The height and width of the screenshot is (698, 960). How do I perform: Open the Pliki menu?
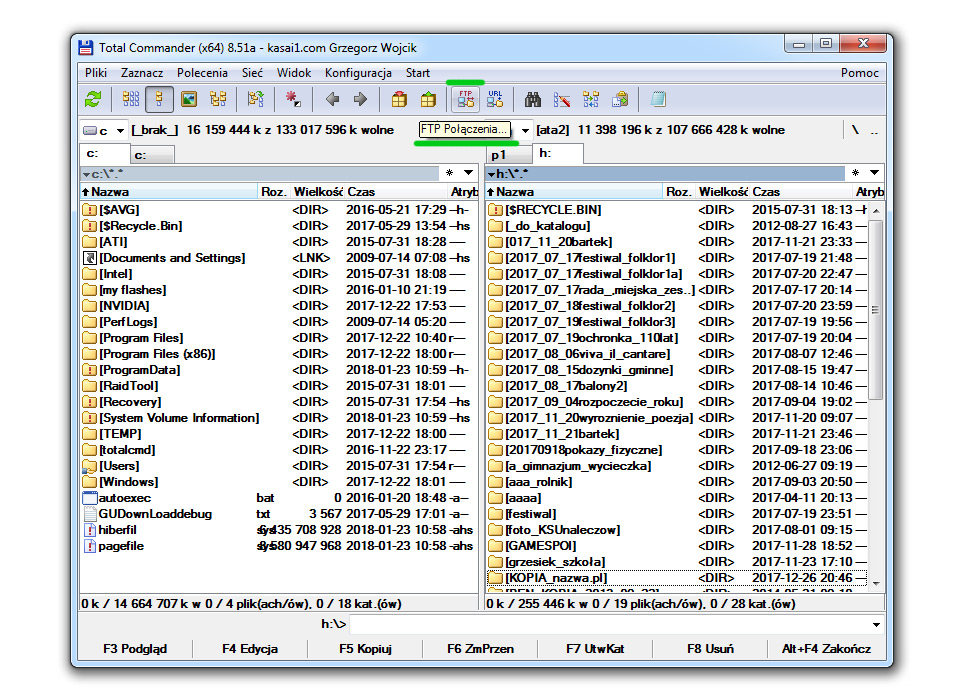pyautogui.click(x=96, y=73)
